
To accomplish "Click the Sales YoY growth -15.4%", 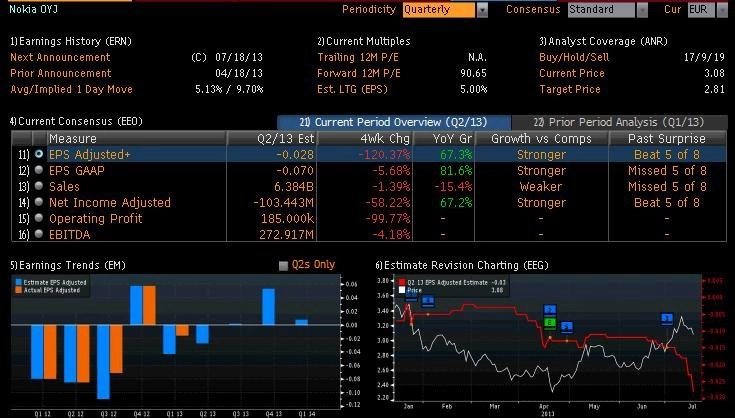I will coord(453,187).
